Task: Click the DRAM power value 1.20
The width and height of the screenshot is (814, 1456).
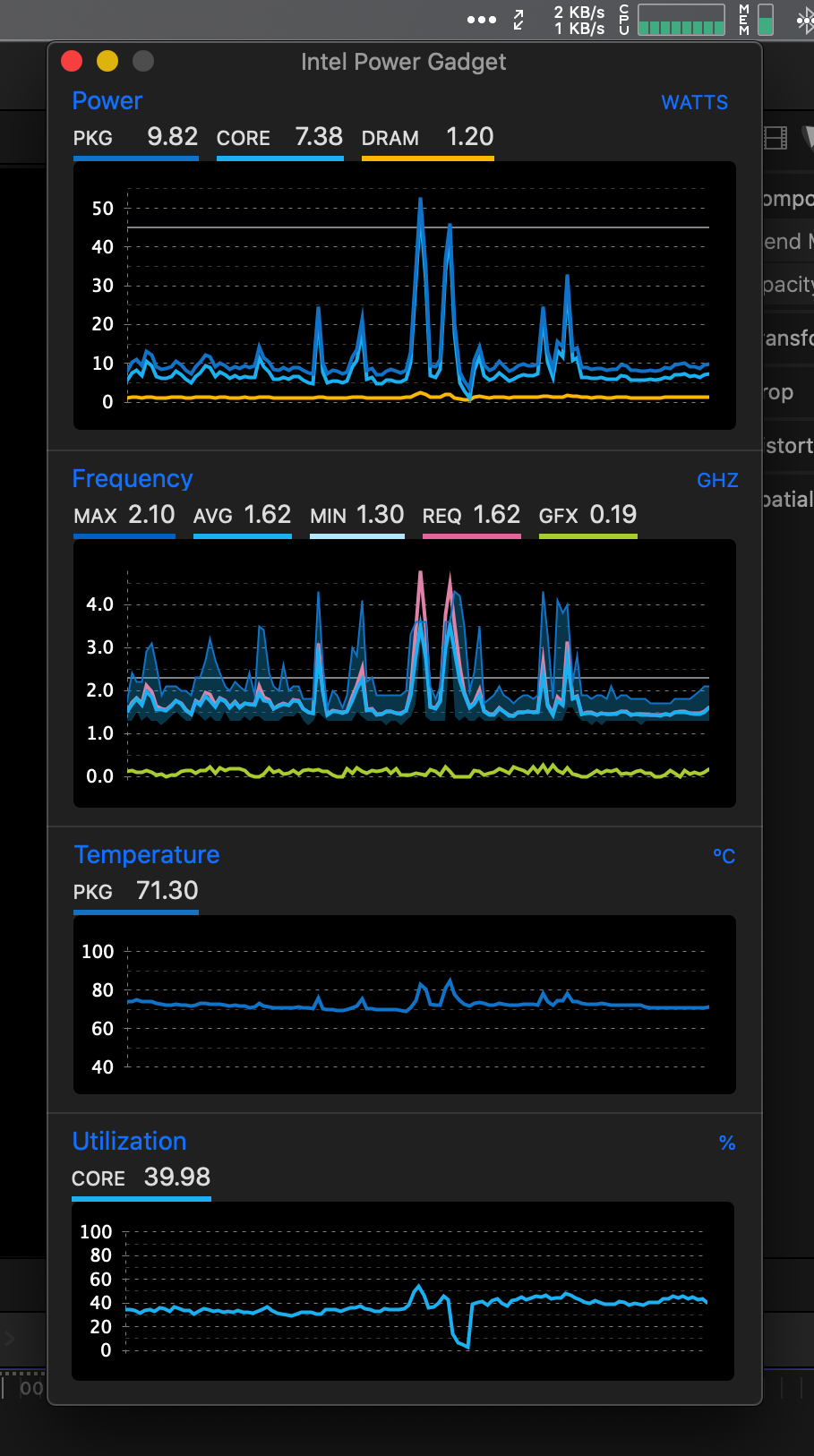Action: point(470,136)
